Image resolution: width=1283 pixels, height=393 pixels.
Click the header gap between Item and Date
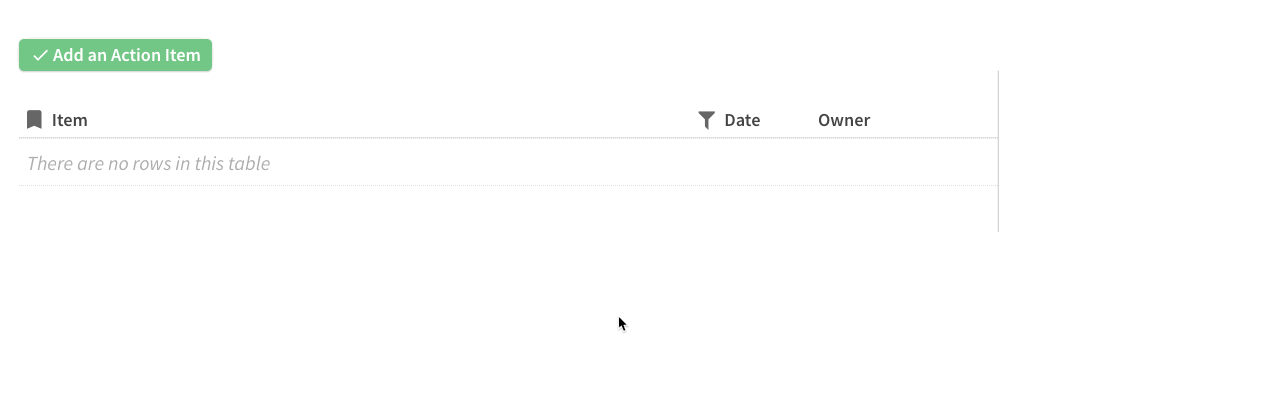click(x=390, y=120)
